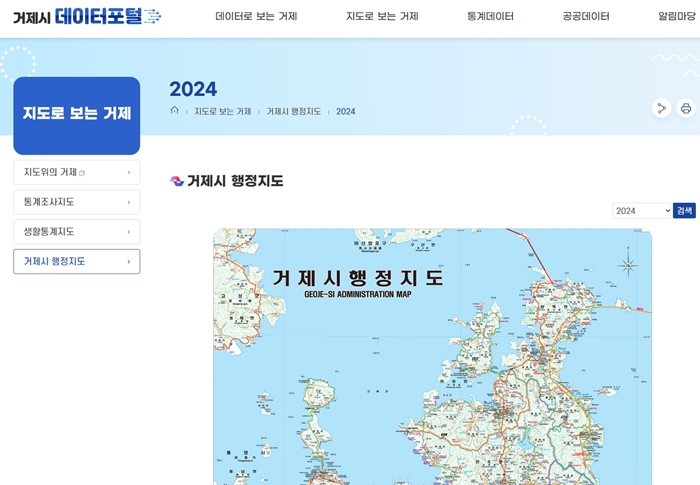Click 거제시 행정지도 breadcrumb link
The image size is (700, 485).
[x=293, y=111]
